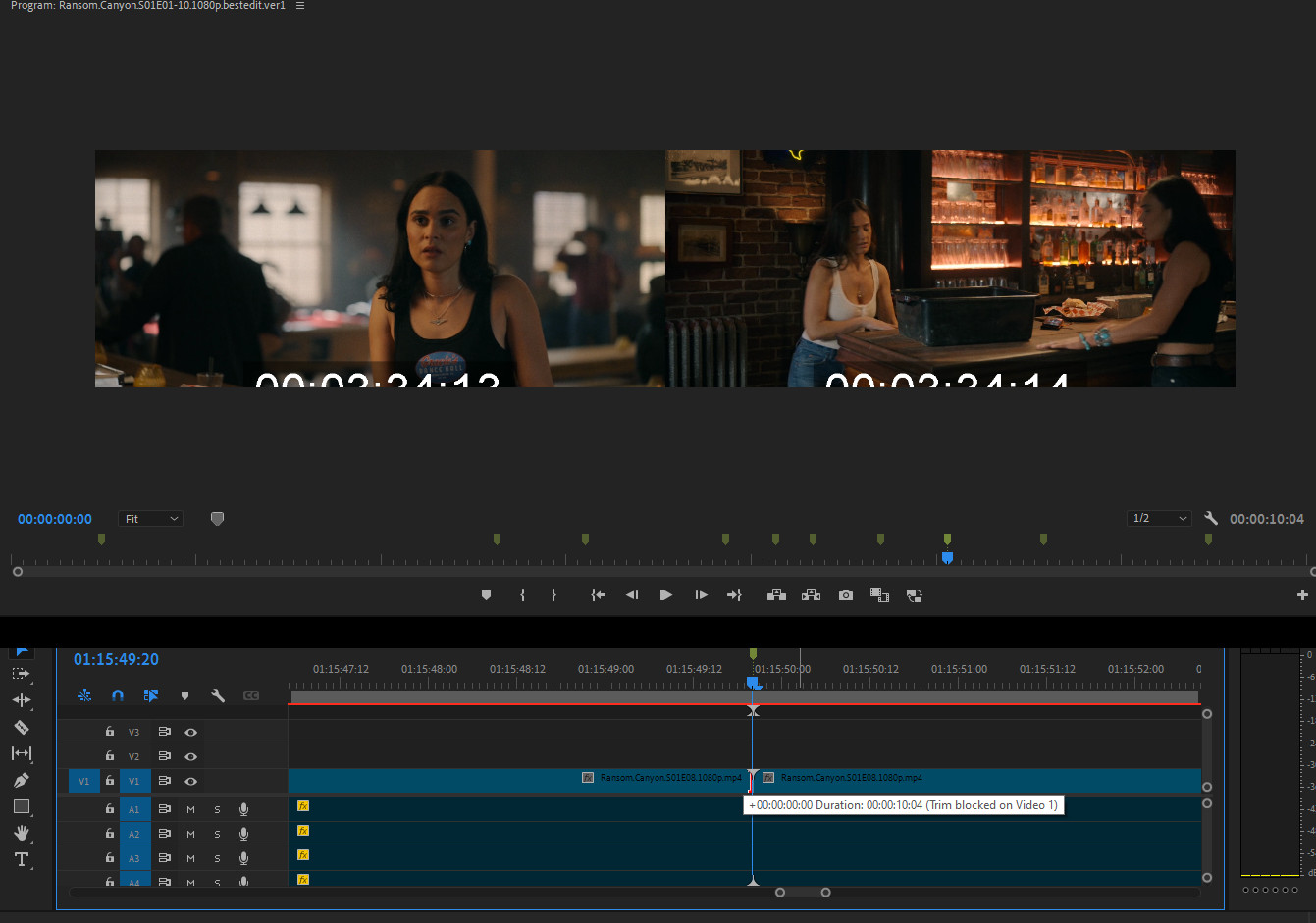
Task: Select the Ripple Edit tool
Action: point(21,700)
